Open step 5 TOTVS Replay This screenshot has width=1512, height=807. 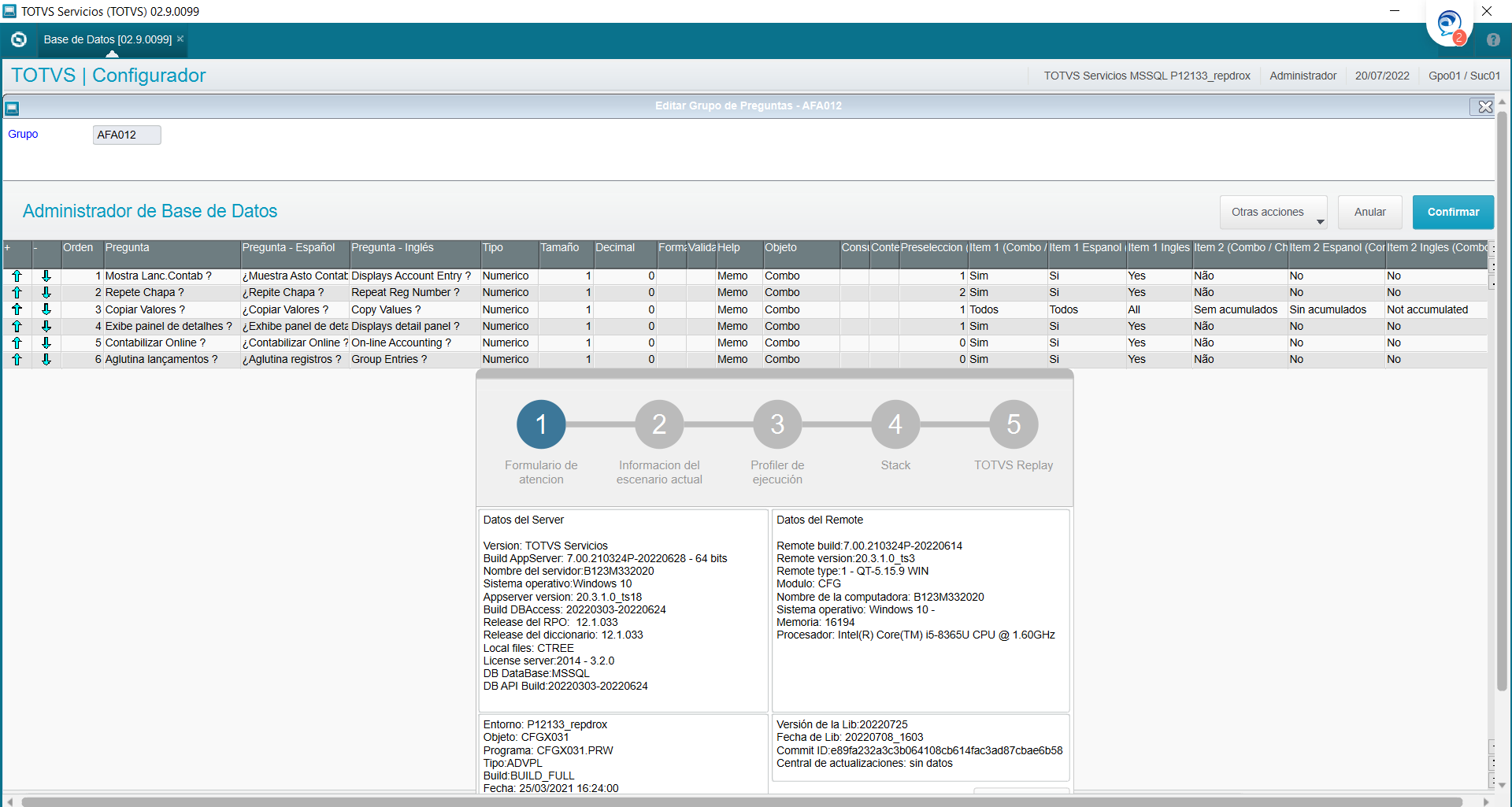(1014, 424)
